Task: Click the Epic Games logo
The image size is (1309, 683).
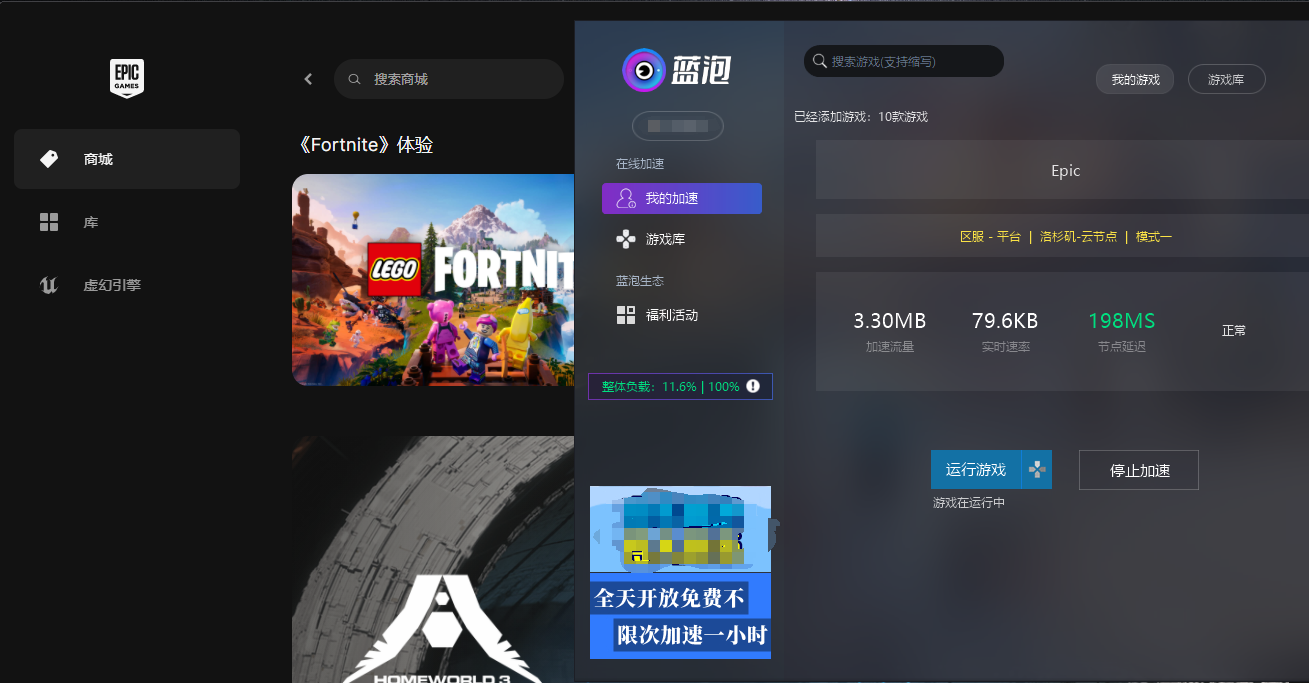Action: pyautogui.click(x=127, y=78)
